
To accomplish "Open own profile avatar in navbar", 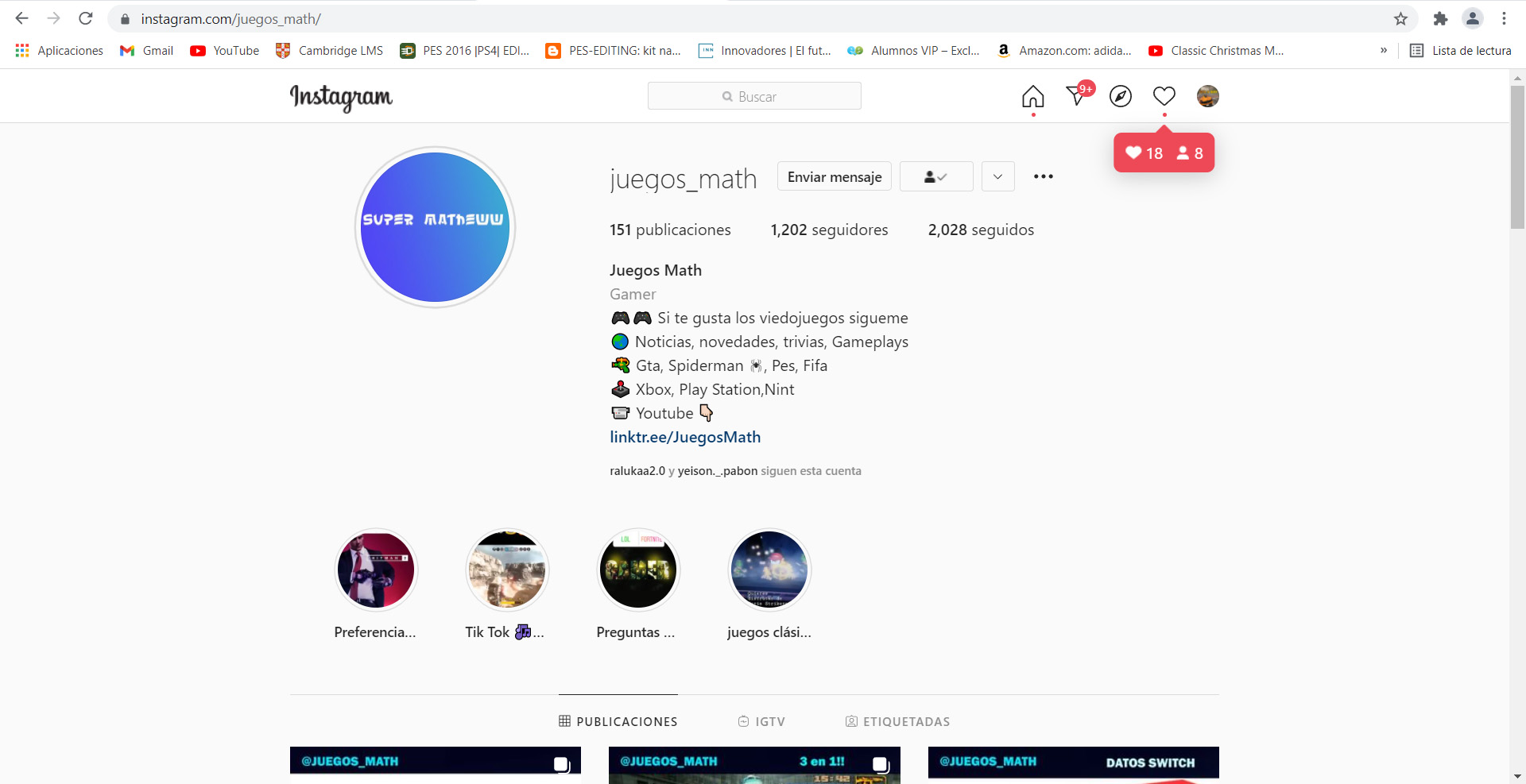I will pos(1208,96).
